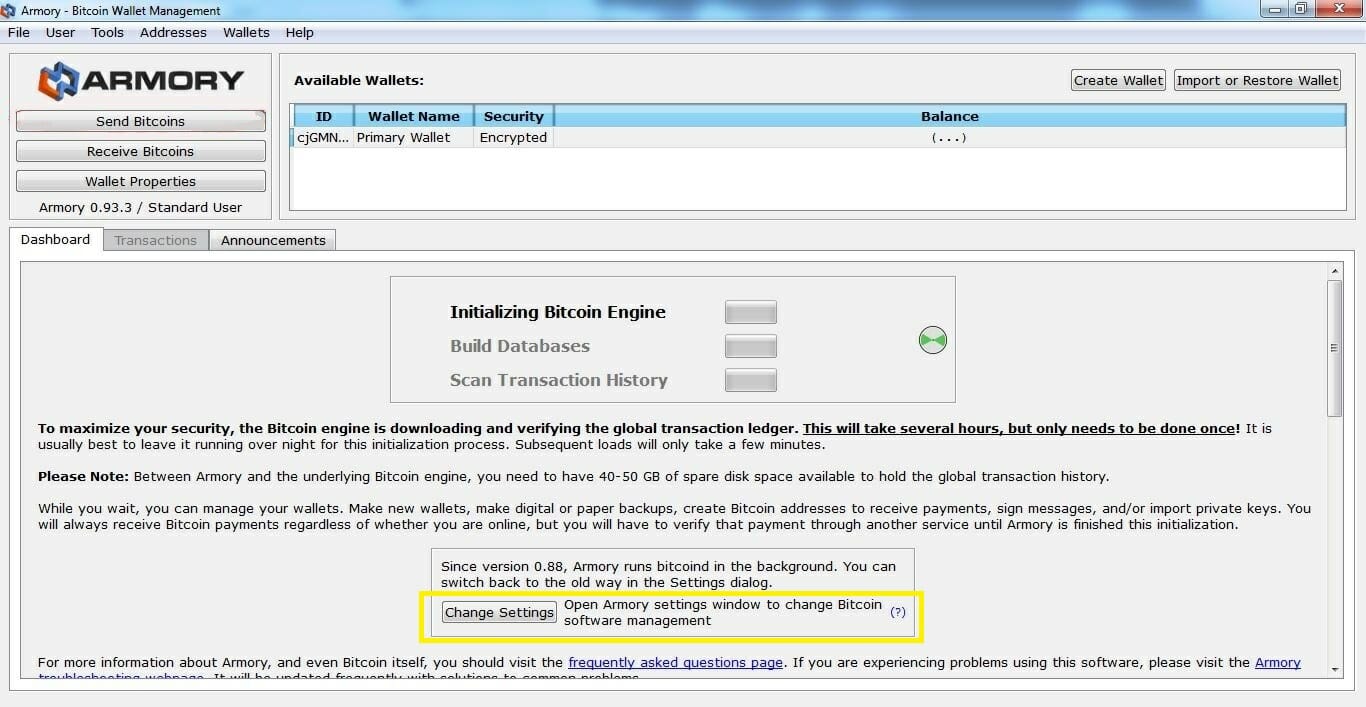Click the (...) balance cell
This screenshot has height=707, width=1366.
click(949, 138)
